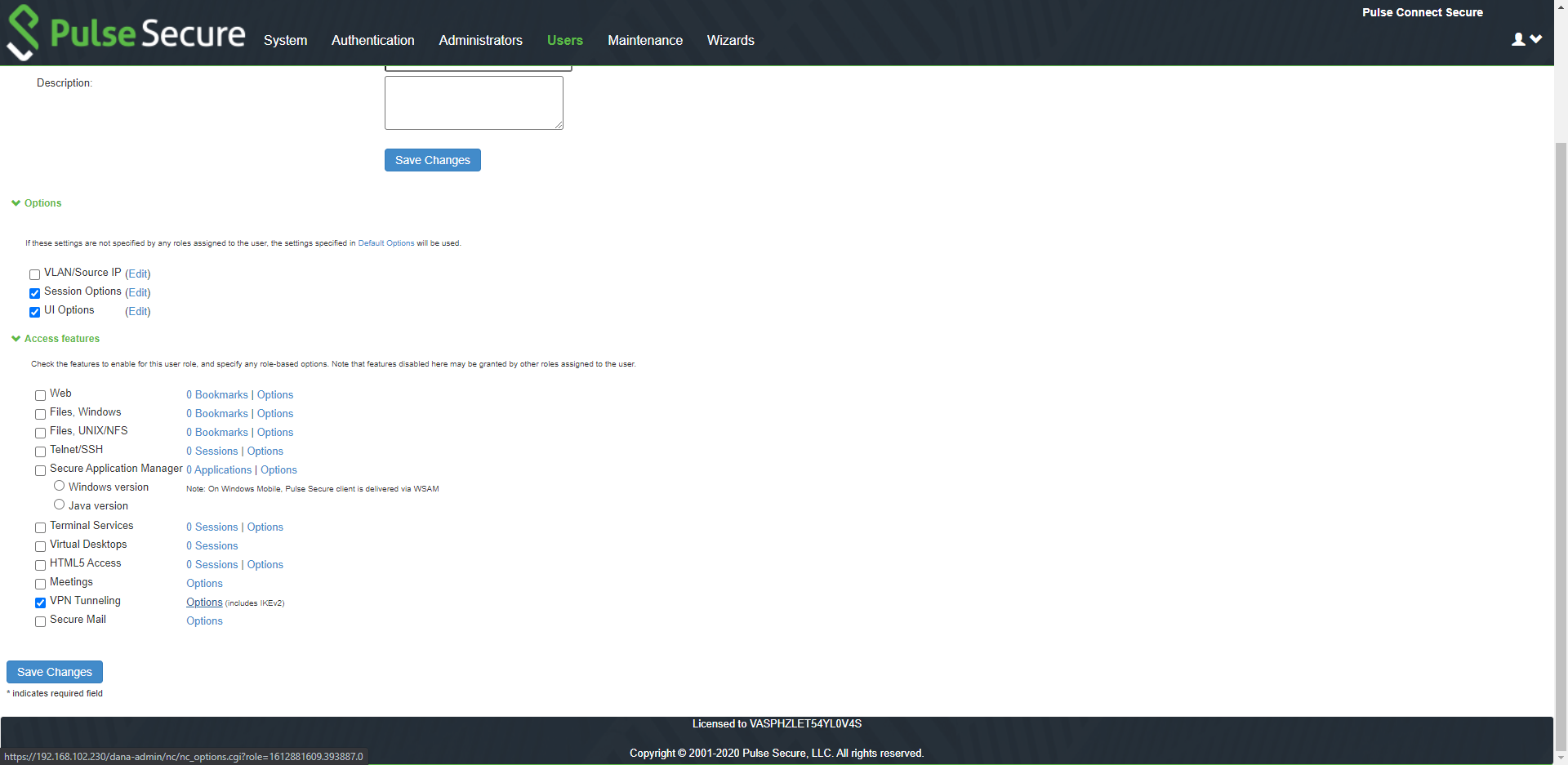Screen dimensions: 1568x765
Task: Open Terminal Services Options link
Action: [x=265, y=527]
